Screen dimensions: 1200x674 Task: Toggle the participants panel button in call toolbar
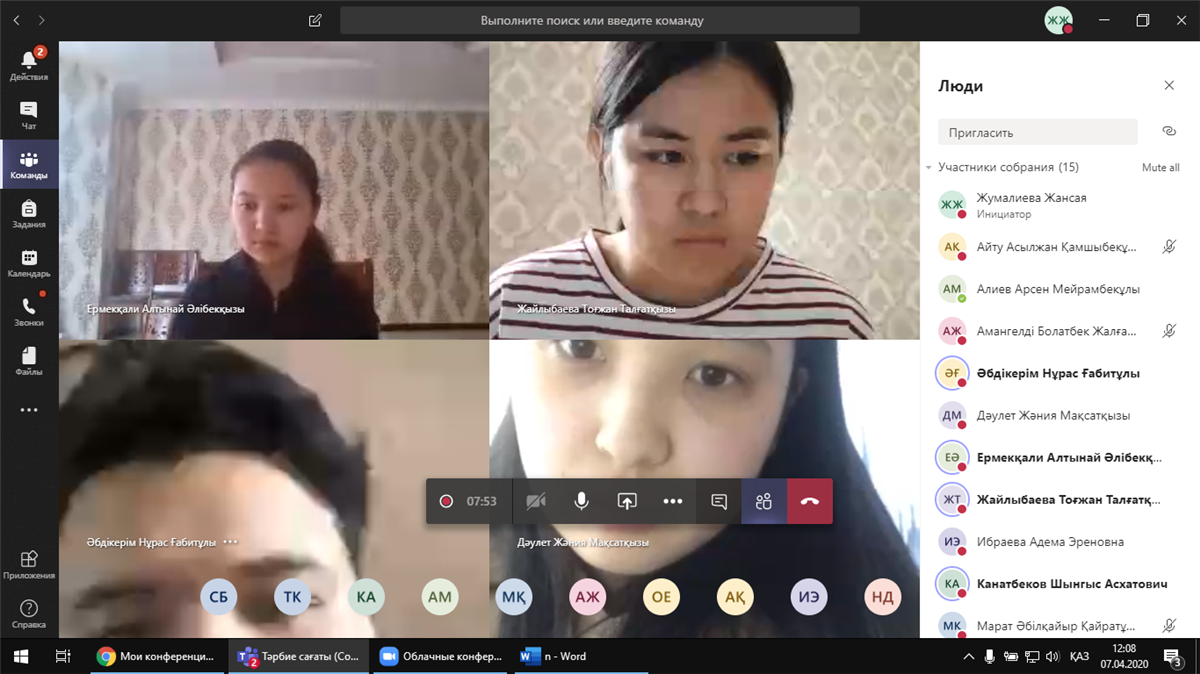(764, 501)
